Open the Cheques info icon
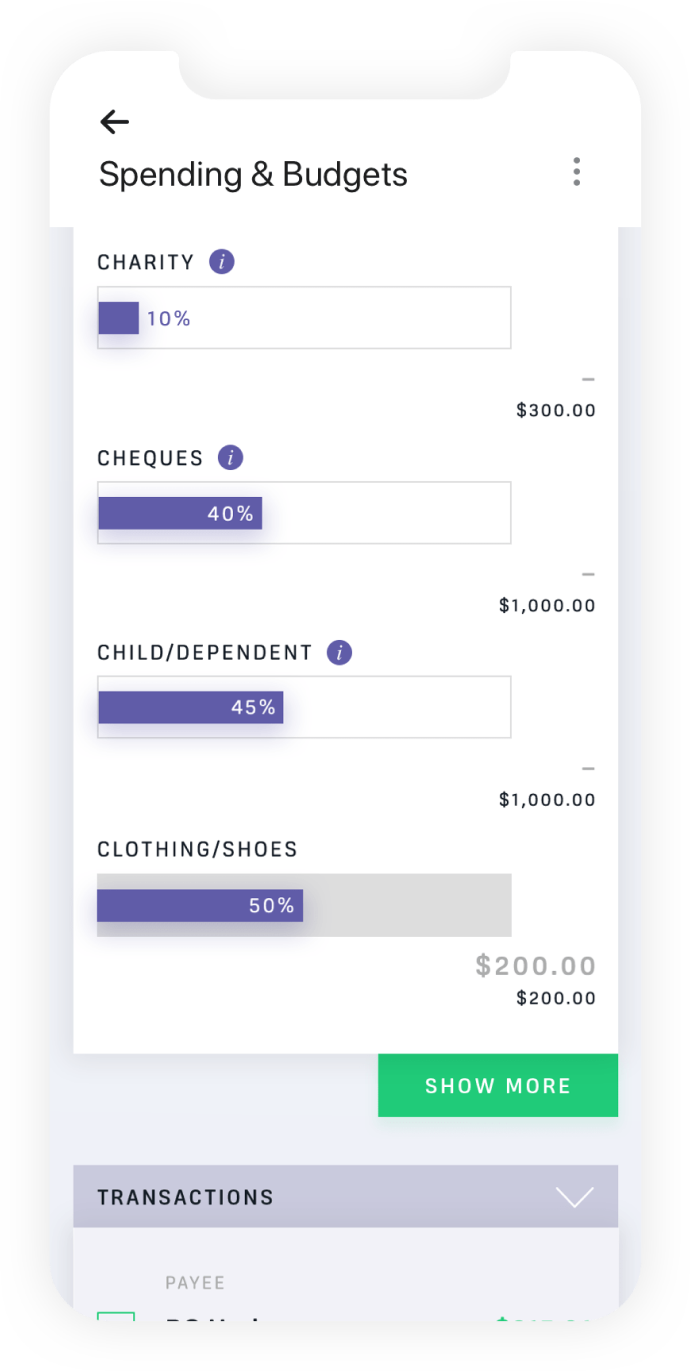The image size is (690, 1372). coord(230,458)
